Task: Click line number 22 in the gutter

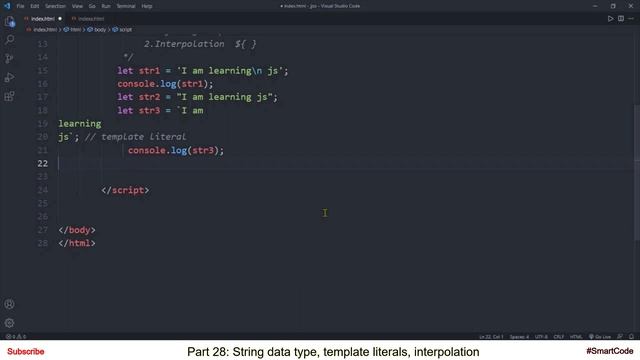Action: (42, 163)
